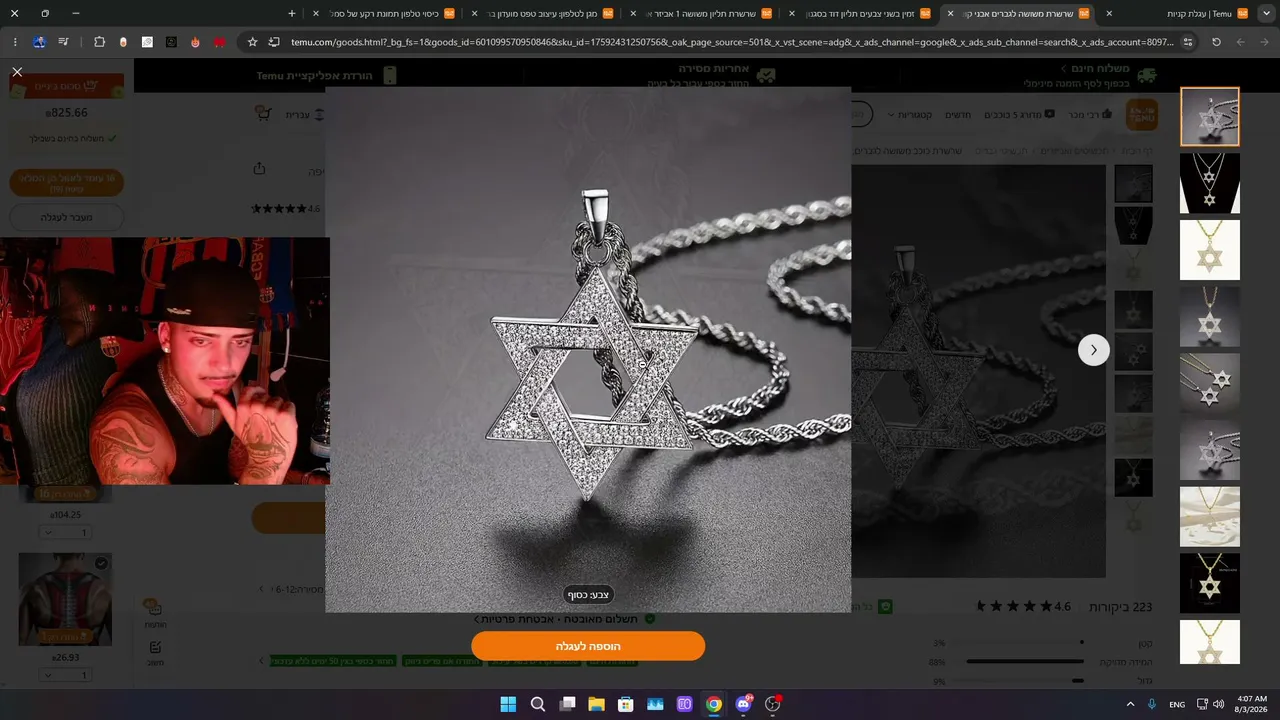The image size is (1280, 720).
Task: Reload the current page
Action: tap(1216, 42)
